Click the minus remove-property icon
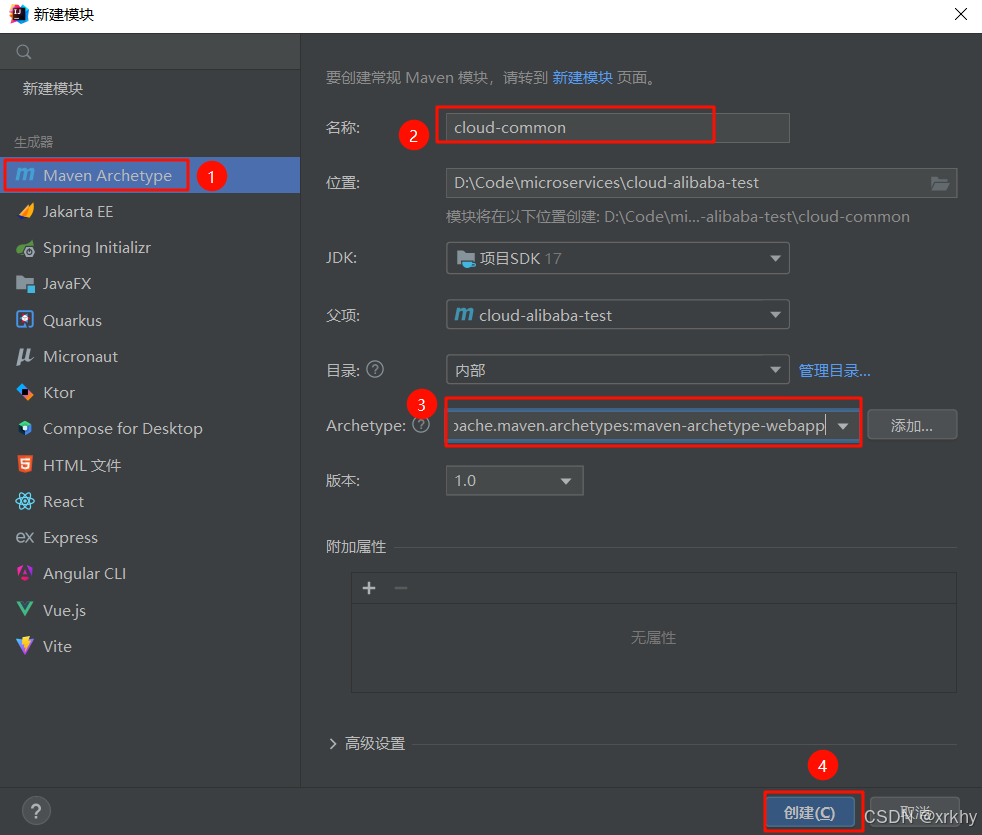The width and height of the screenshot is (982, 835). [x=401, y=588]
